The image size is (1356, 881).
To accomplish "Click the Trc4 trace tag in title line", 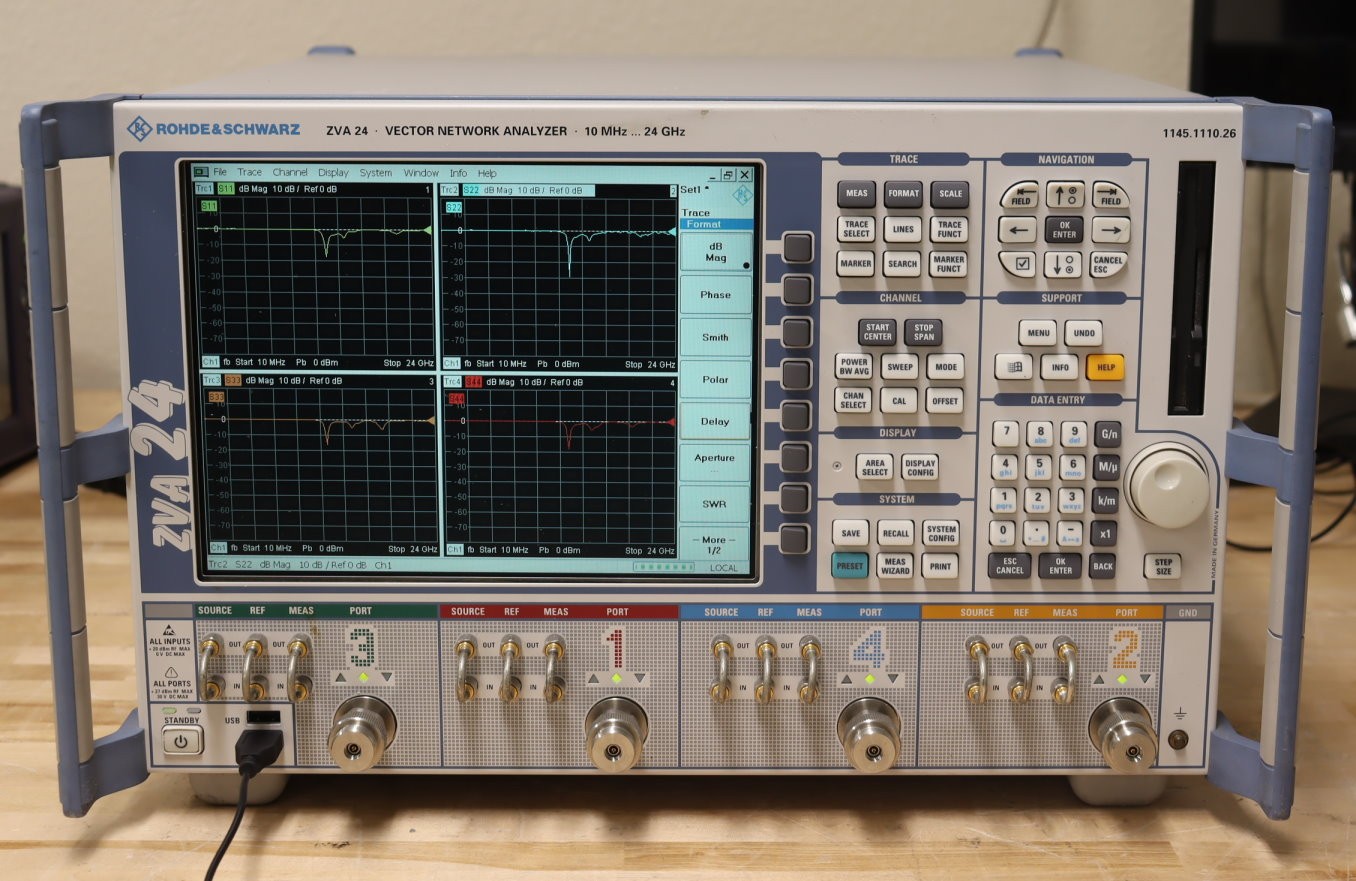I will [x=452, y=382].
